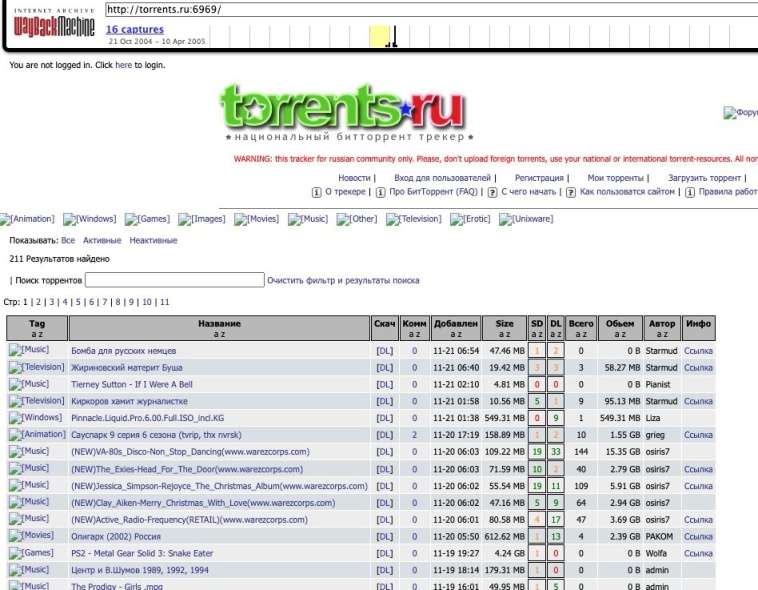Sort Автор column descending via 'z'
The image size is (758, 590).
coord(665,334)
